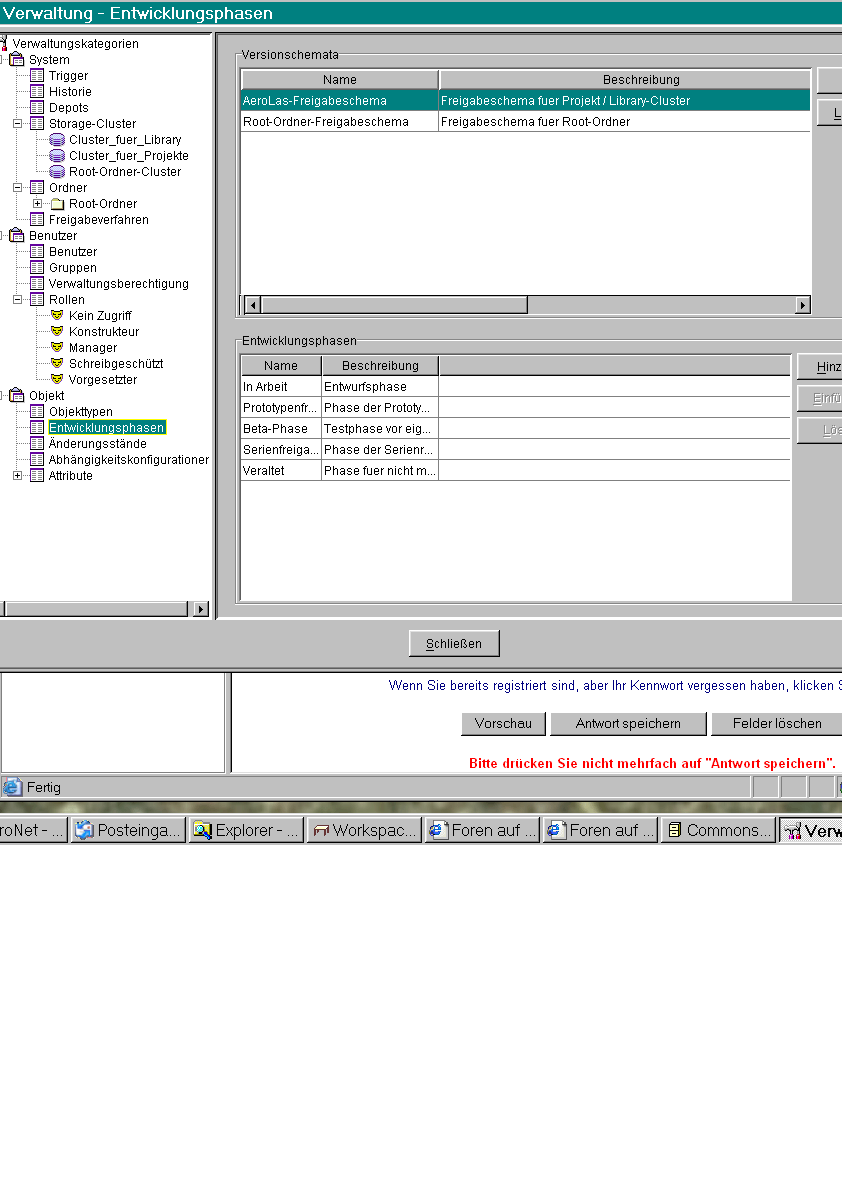
Task: Select the In Arbeit phase row
Action: coord(516,387)
